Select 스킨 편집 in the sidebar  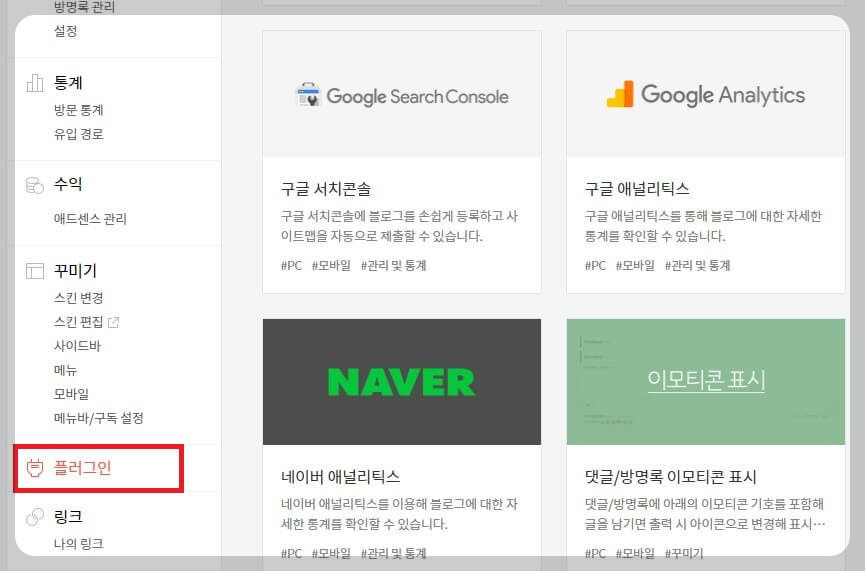point(78,322)
